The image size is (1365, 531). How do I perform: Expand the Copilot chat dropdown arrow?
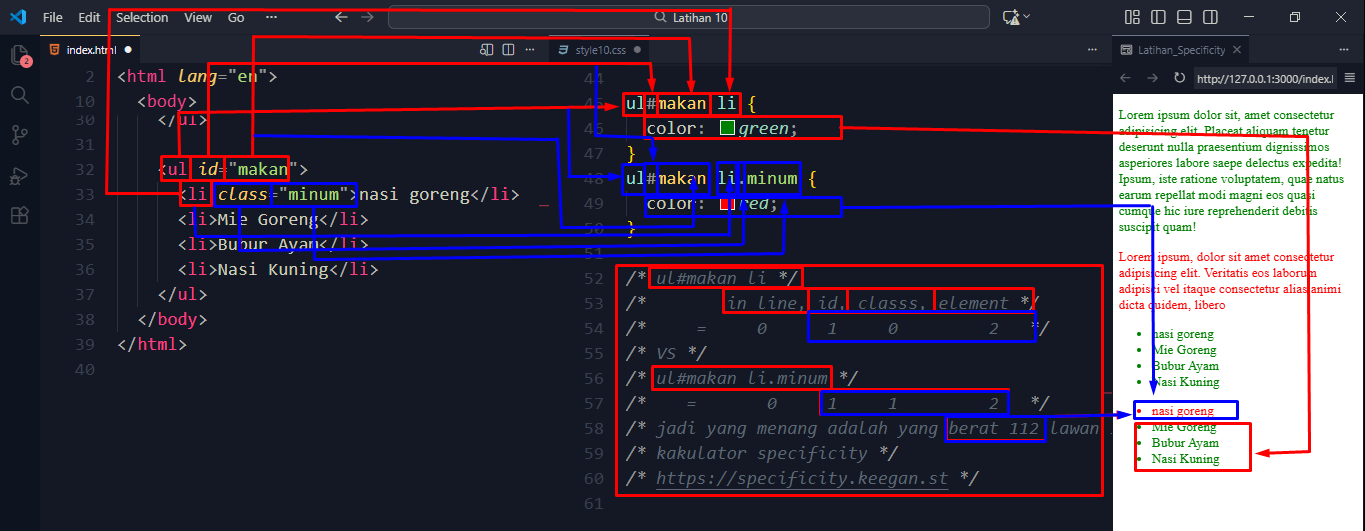pos(1027,17)
